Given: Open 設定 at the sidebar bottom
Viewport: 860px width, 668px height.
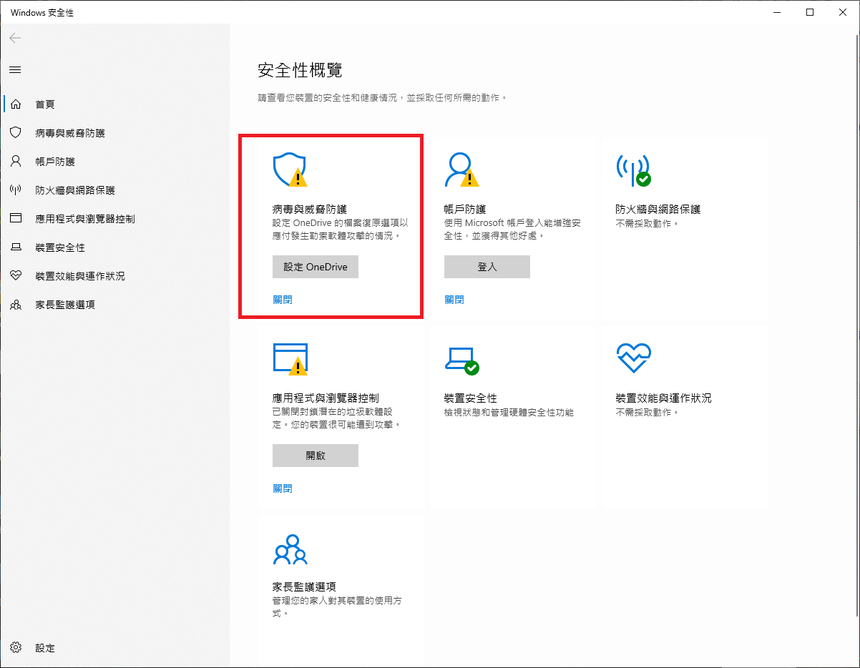Looking at the screenshot, I should click(x=45, y=648).
